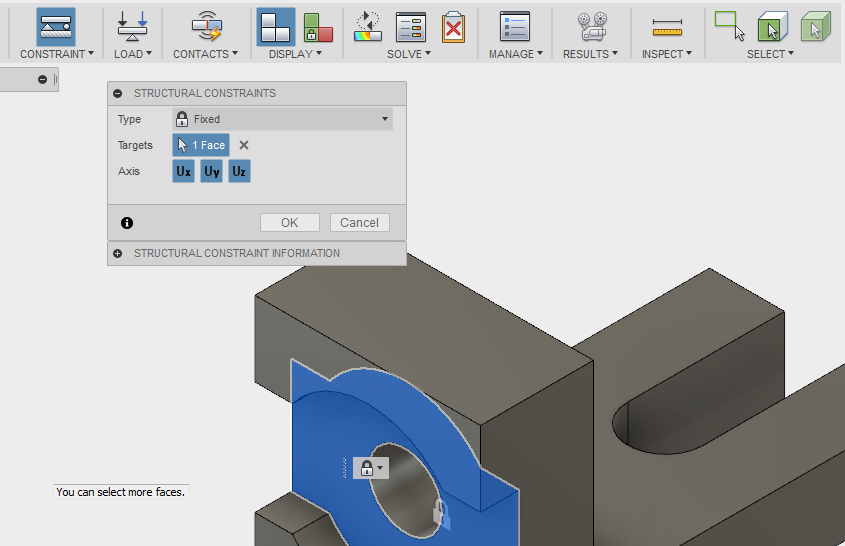Click the green-outlined window selection icon
This screenshot has height=546, width=845.
773,27
